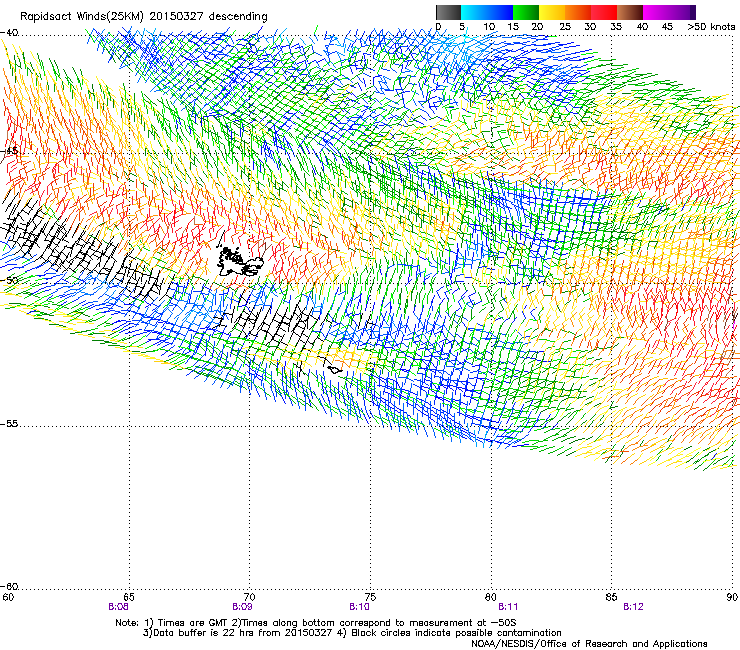The width and height of the screenshot is (740, 650).
Task: Click the orange 25-30 knots legend segment
Action: tap(578, 12)
